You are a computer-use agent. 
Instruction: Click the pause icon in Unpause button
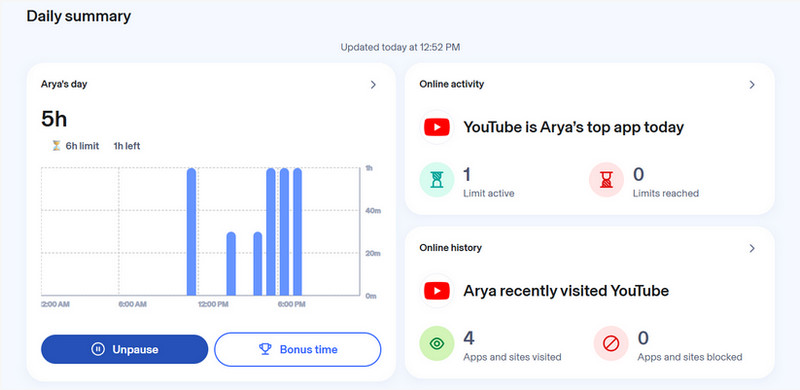click(98, 349)
